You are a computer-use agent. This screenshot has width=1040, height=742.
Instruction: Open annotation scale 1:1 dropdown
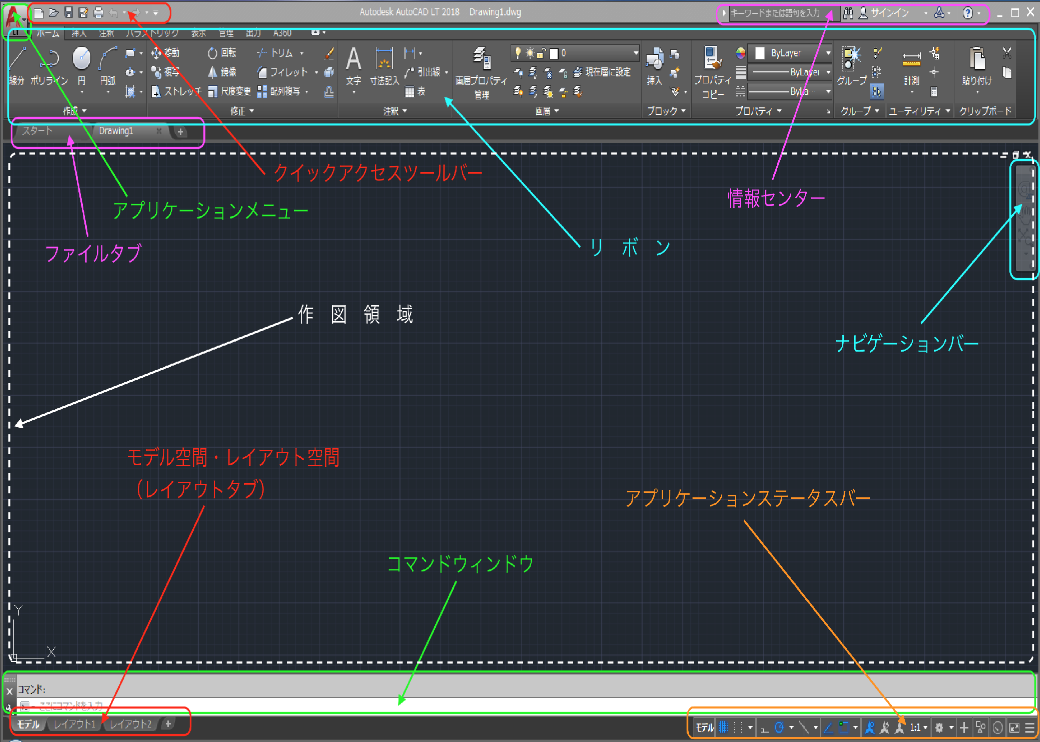[x=919, y=727]
